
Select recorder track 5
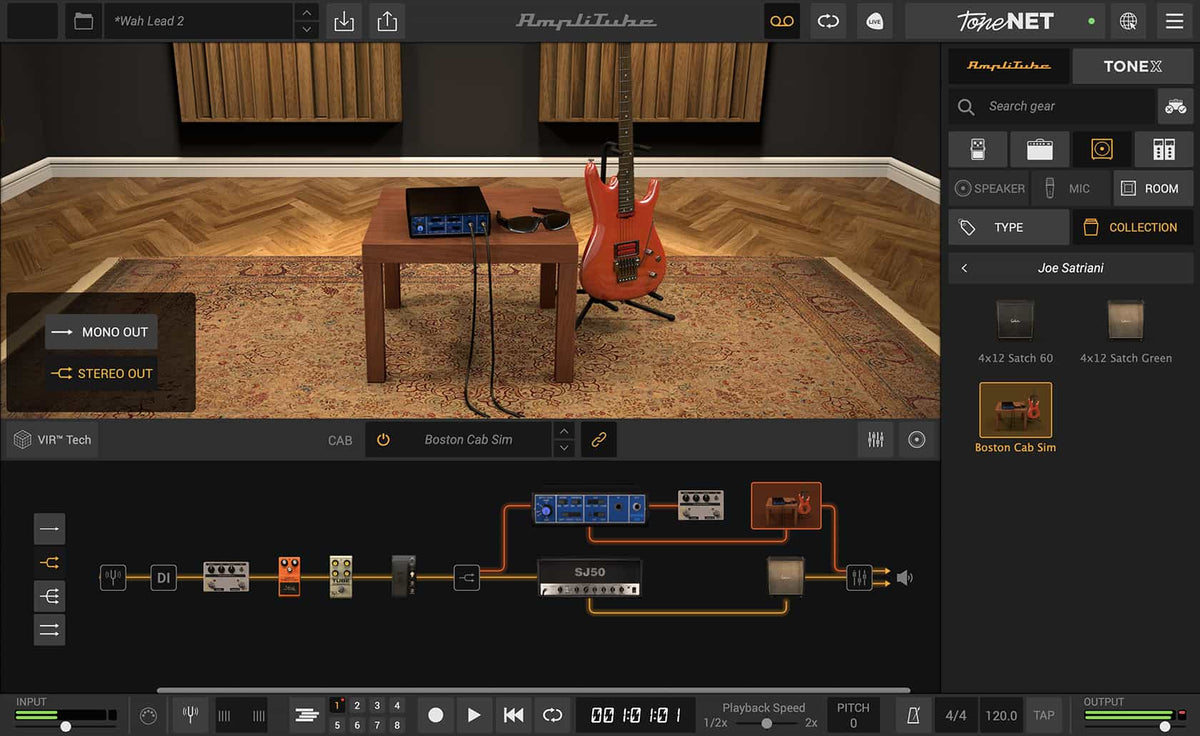coord(337,726)
